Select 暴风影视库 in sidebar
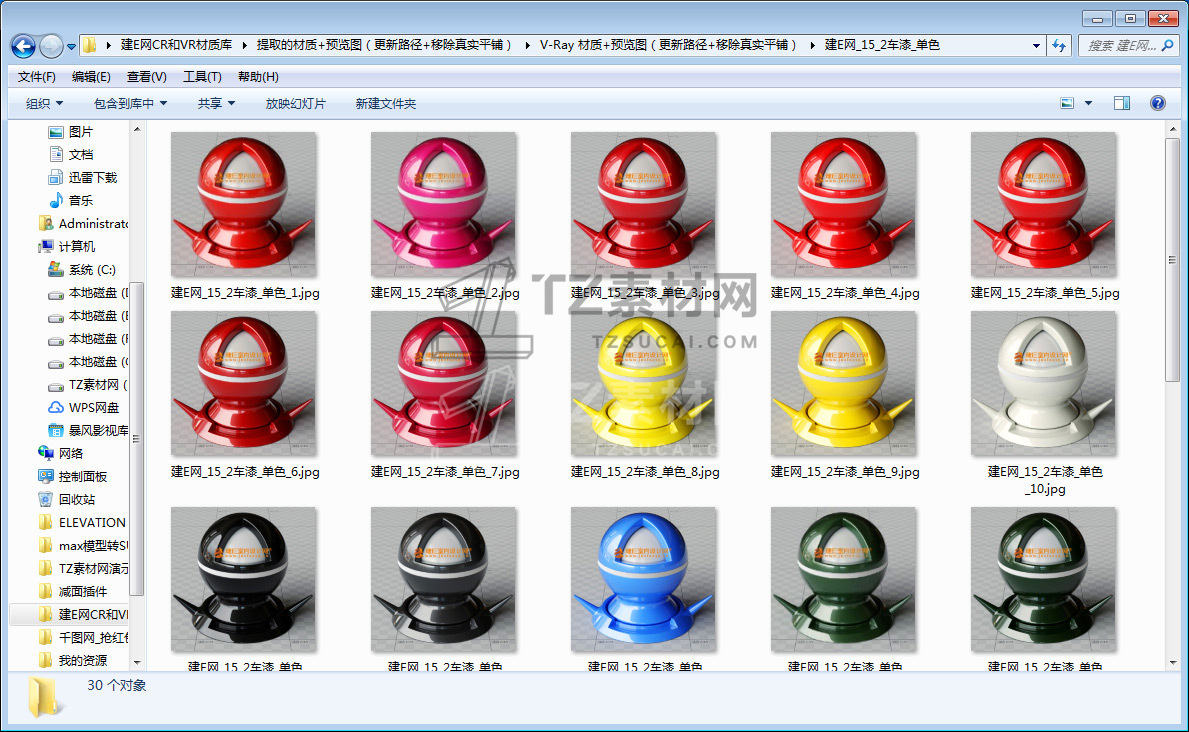The height and width of the screenshot is (732, 1189). click(x=88, y=430)
